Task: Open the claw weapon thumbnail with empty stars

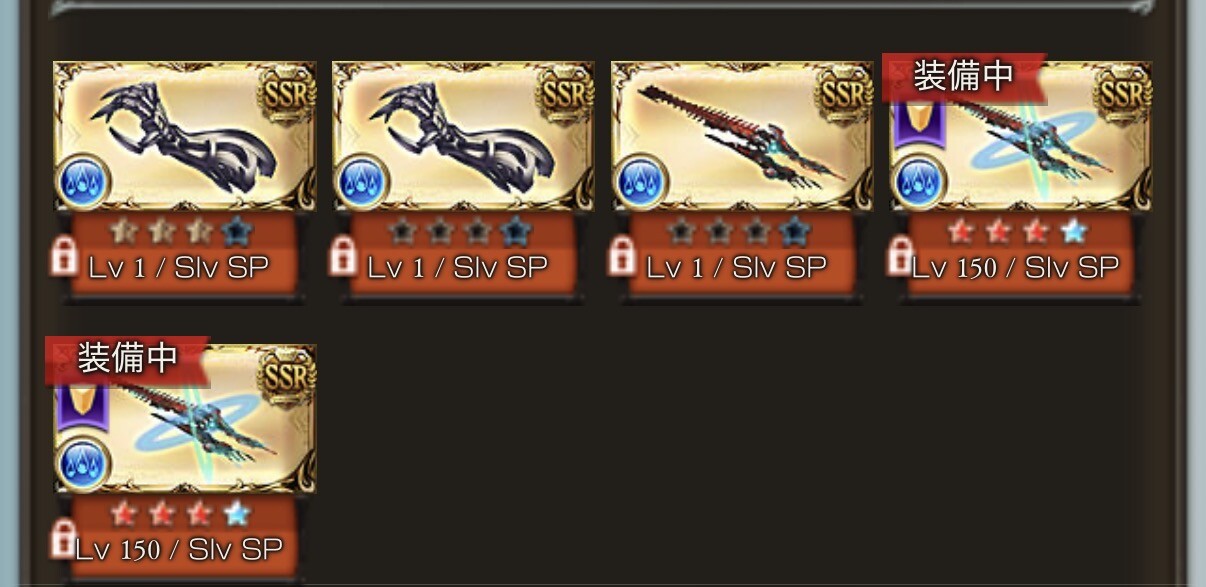Action: pos(463,136)
